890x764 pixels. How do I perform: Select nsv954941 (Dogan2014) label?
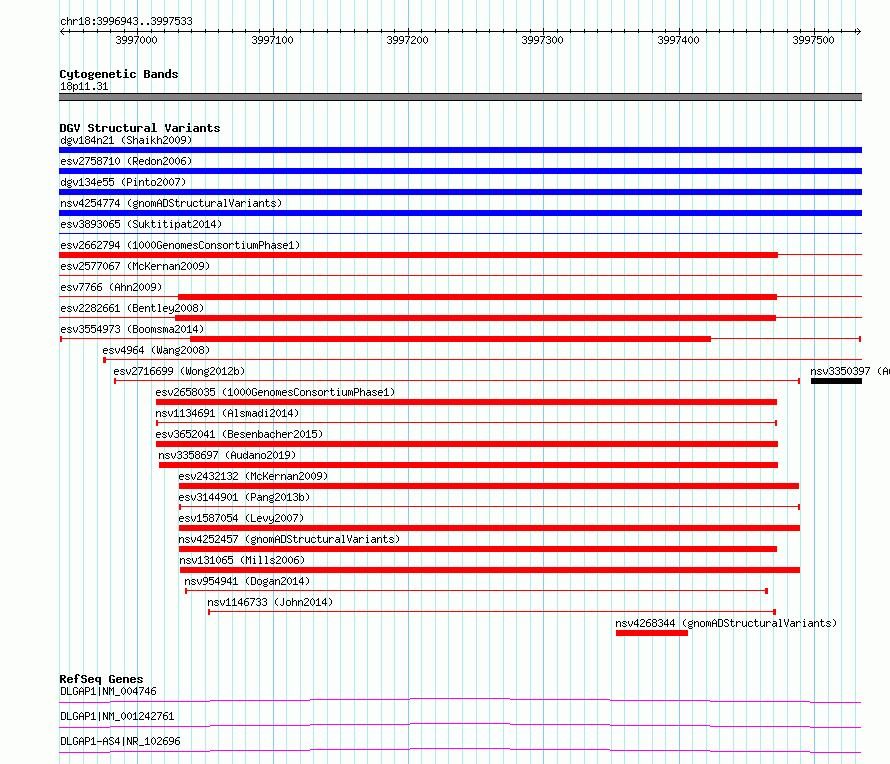(x=247, y=581)
